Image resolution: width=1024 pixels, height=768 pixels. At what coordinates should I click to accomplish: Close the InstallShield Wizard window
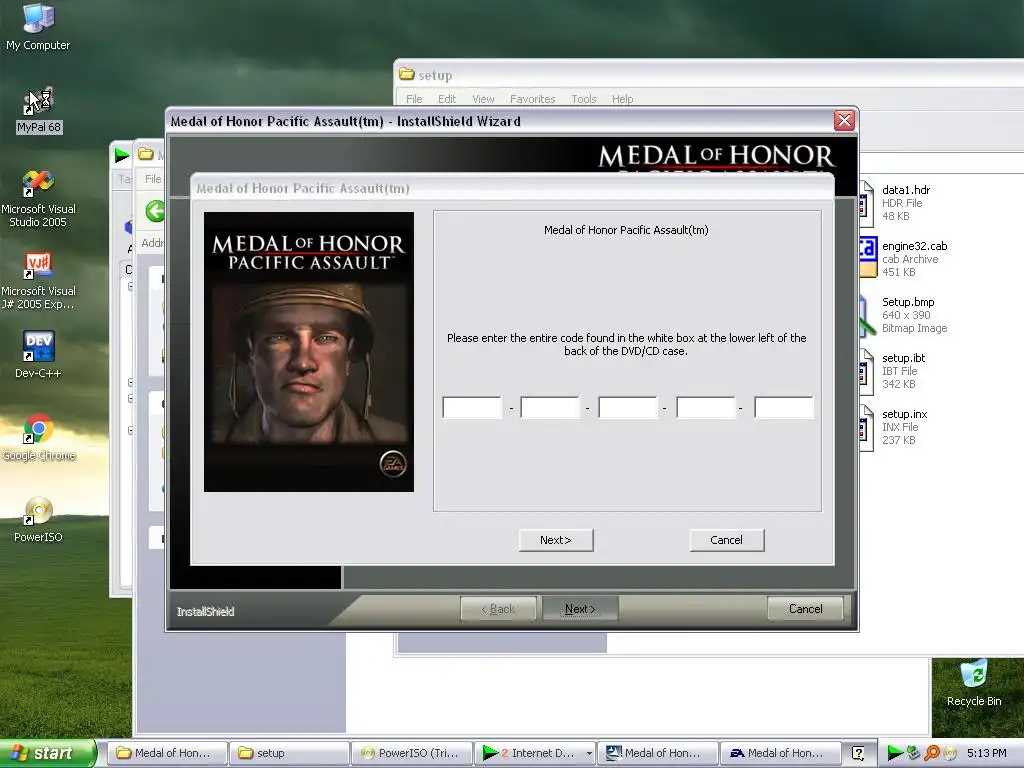[x=844, y=120]
